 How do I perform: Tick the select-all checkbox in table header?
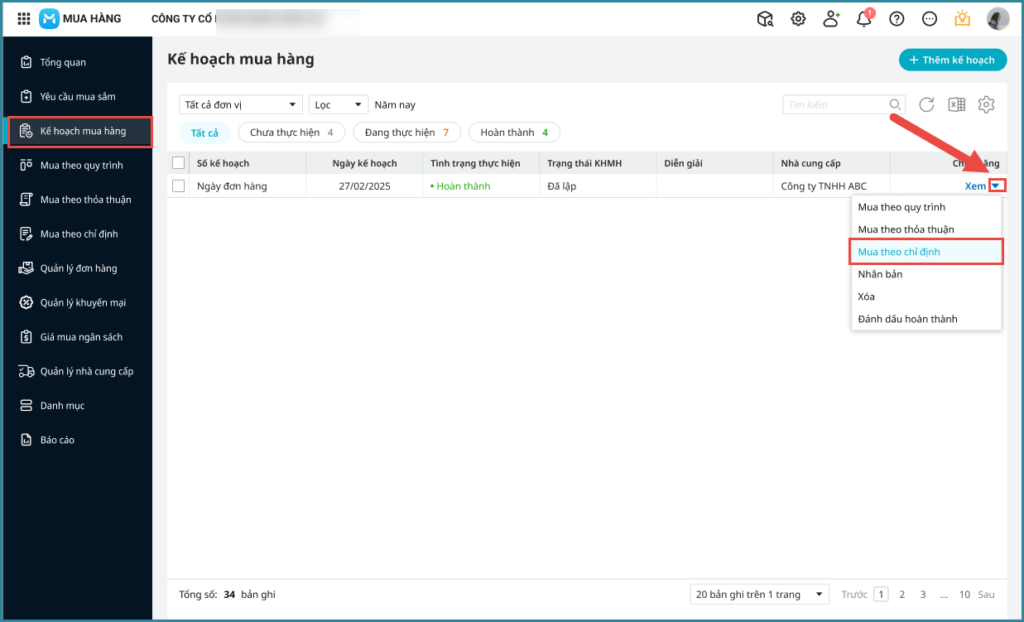click(x=179, y=163)
